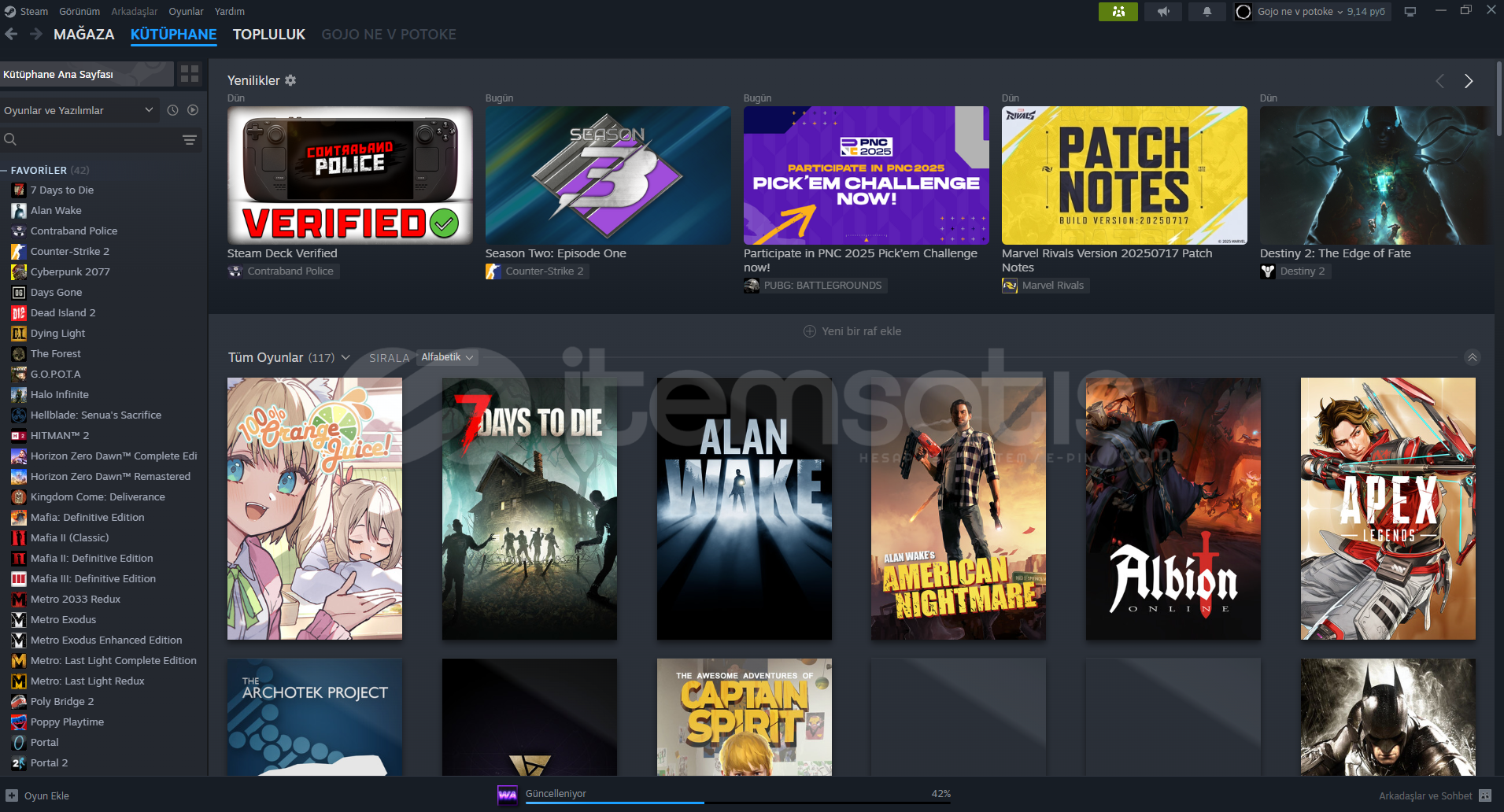Open the Oyunlar menu

click(x=186, y=11)
